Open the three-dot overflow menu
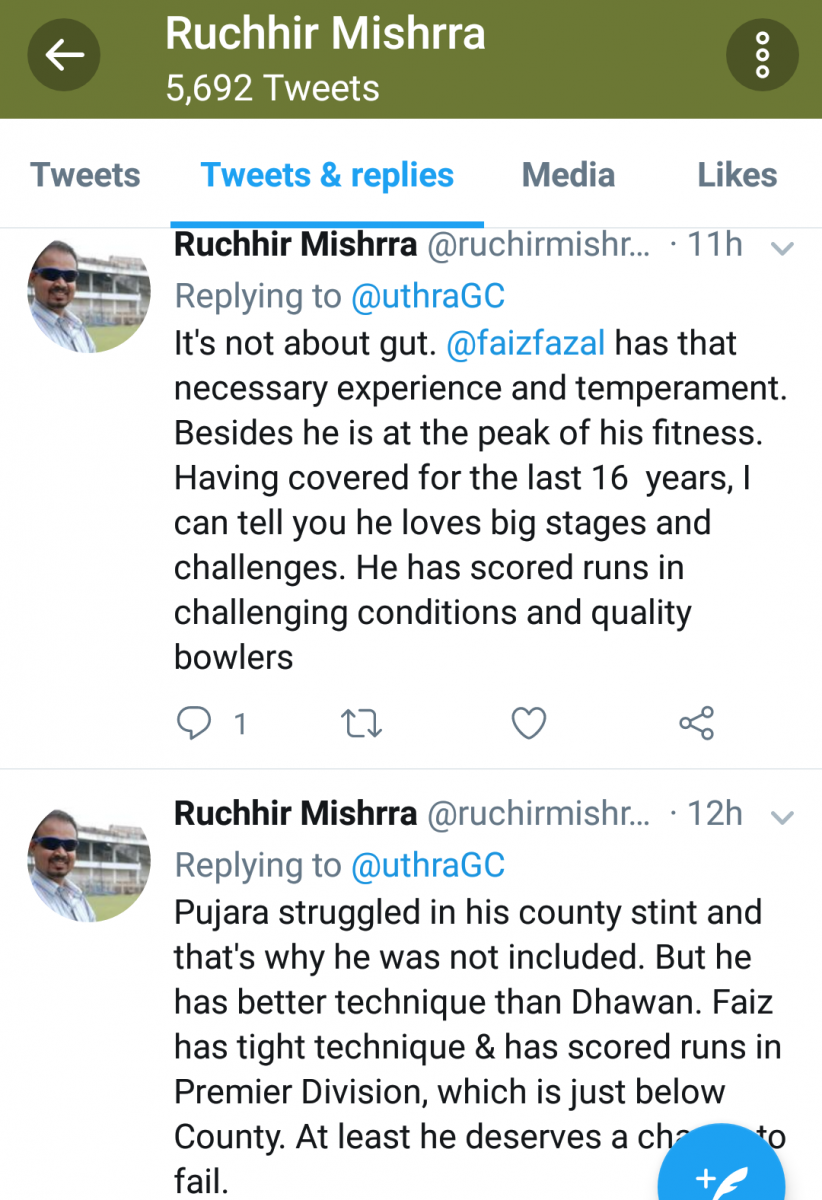Viewport: 822px width, 1200px height. (x=762, y=55)
